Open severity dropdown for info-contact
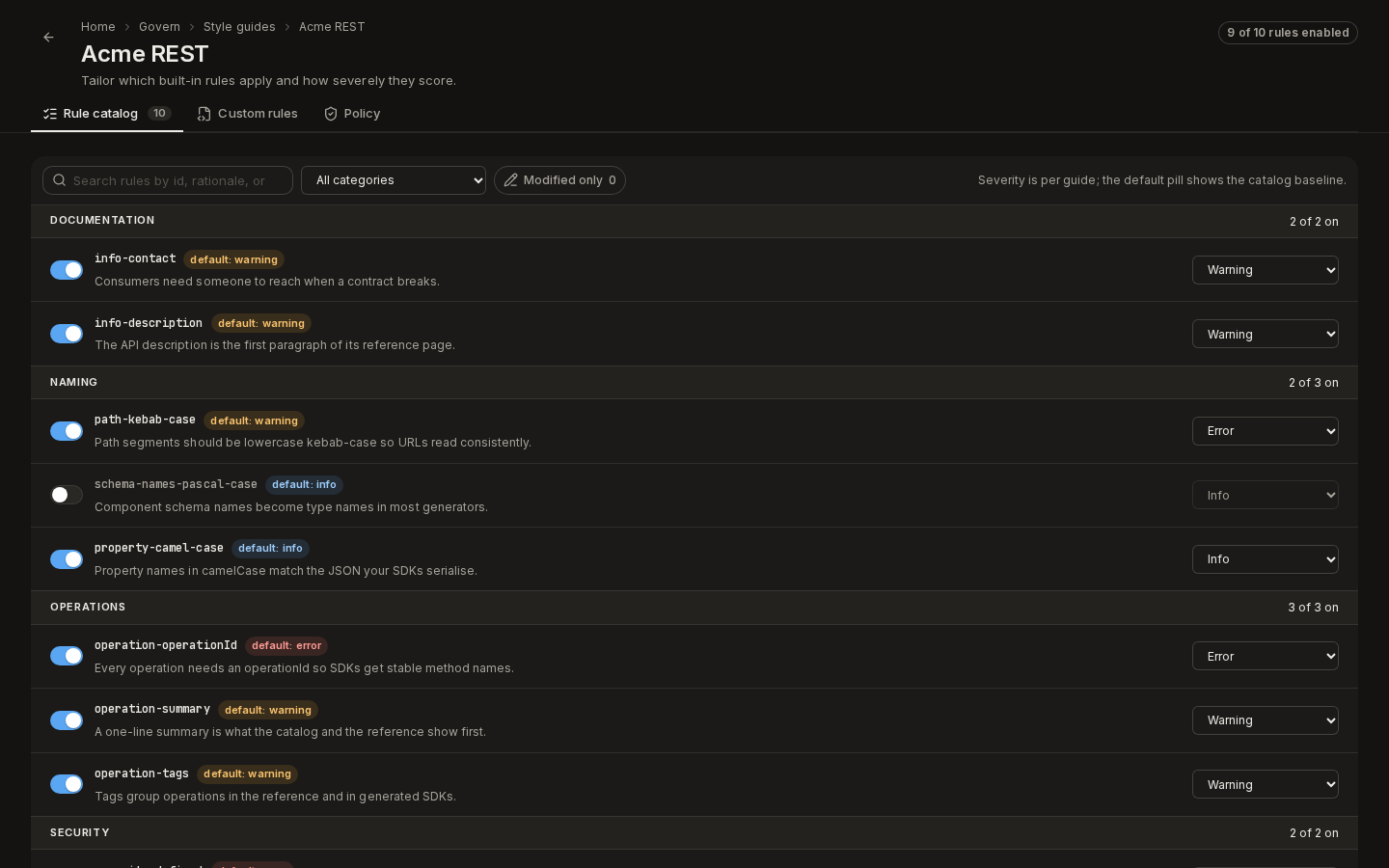The width and height of the screenshot is (1389, 868). coord(1266,270)
